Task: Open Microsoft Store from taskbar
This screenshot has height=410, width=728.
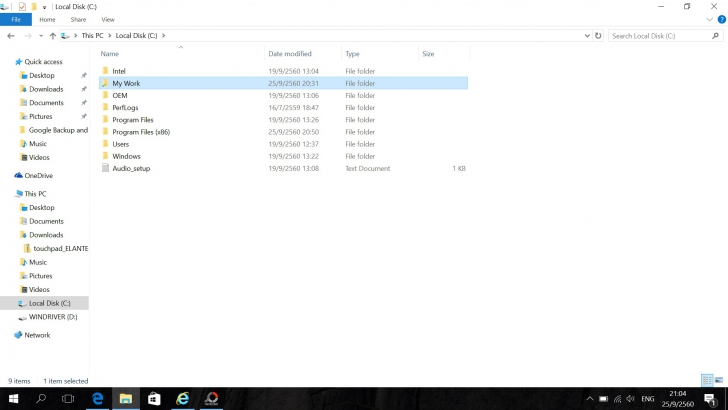Action: (x=154, y=398)
